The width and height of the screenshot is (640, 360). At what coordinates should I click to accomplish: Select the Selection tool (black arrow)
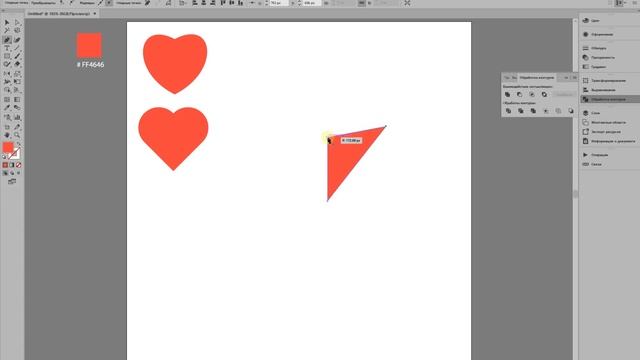(x=7, y=22)
